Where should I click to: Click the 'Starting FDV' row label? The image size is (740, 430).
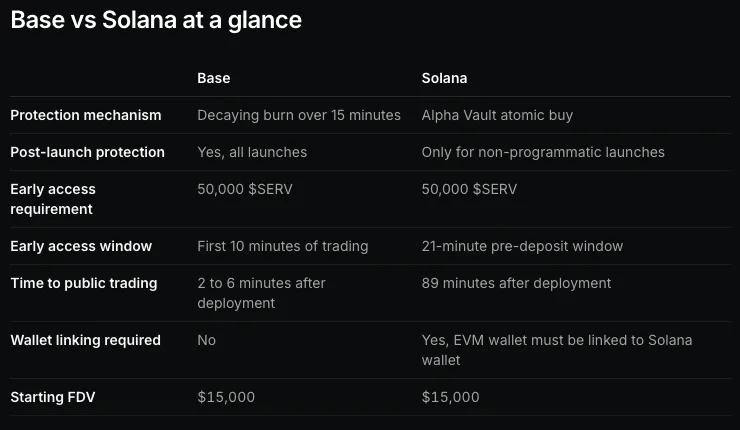click(x=53, y=397)
